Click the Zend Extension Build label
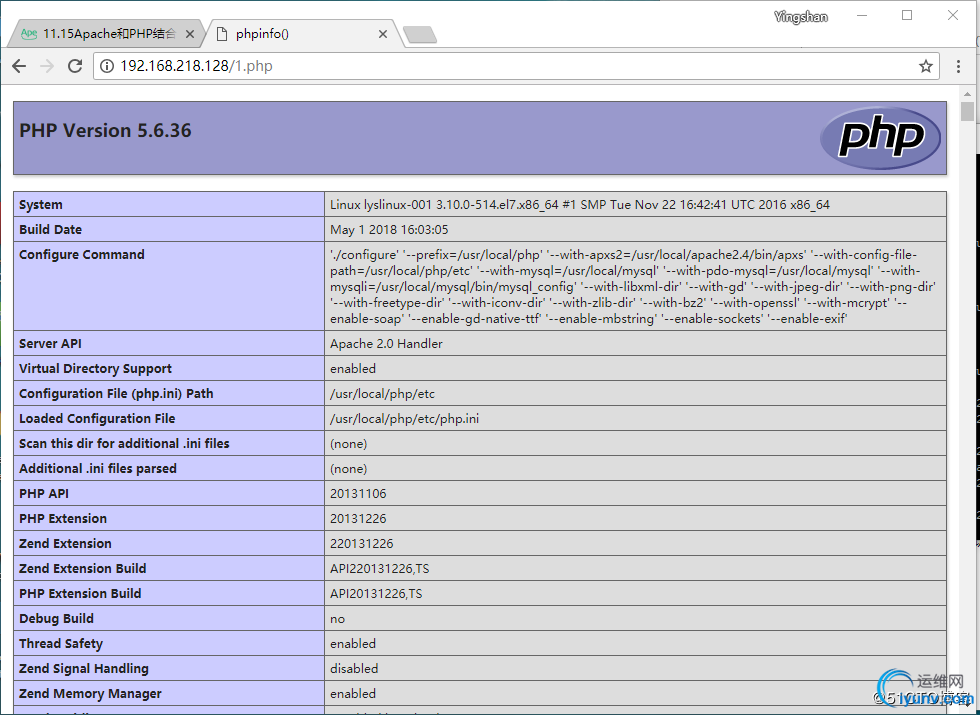 82,568
